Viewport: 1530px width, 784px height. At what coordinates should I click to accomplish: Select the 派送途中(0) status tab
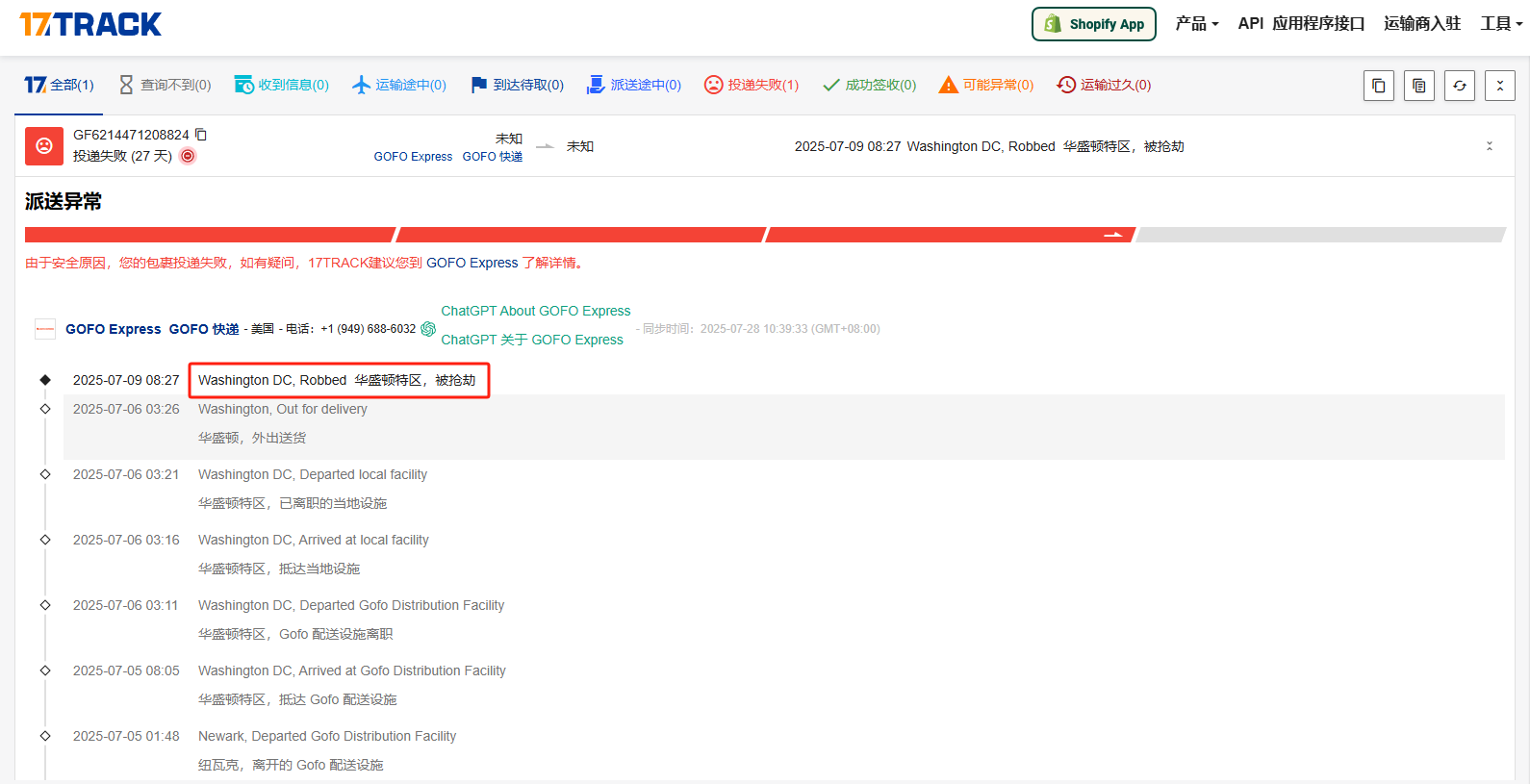pyautogui.click(x=634, y=85)
